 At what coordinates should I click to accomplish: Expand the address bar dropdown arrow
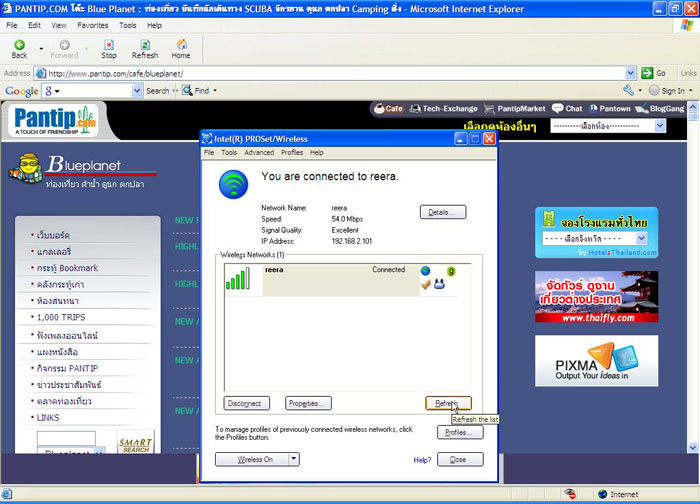pos(630,73)
